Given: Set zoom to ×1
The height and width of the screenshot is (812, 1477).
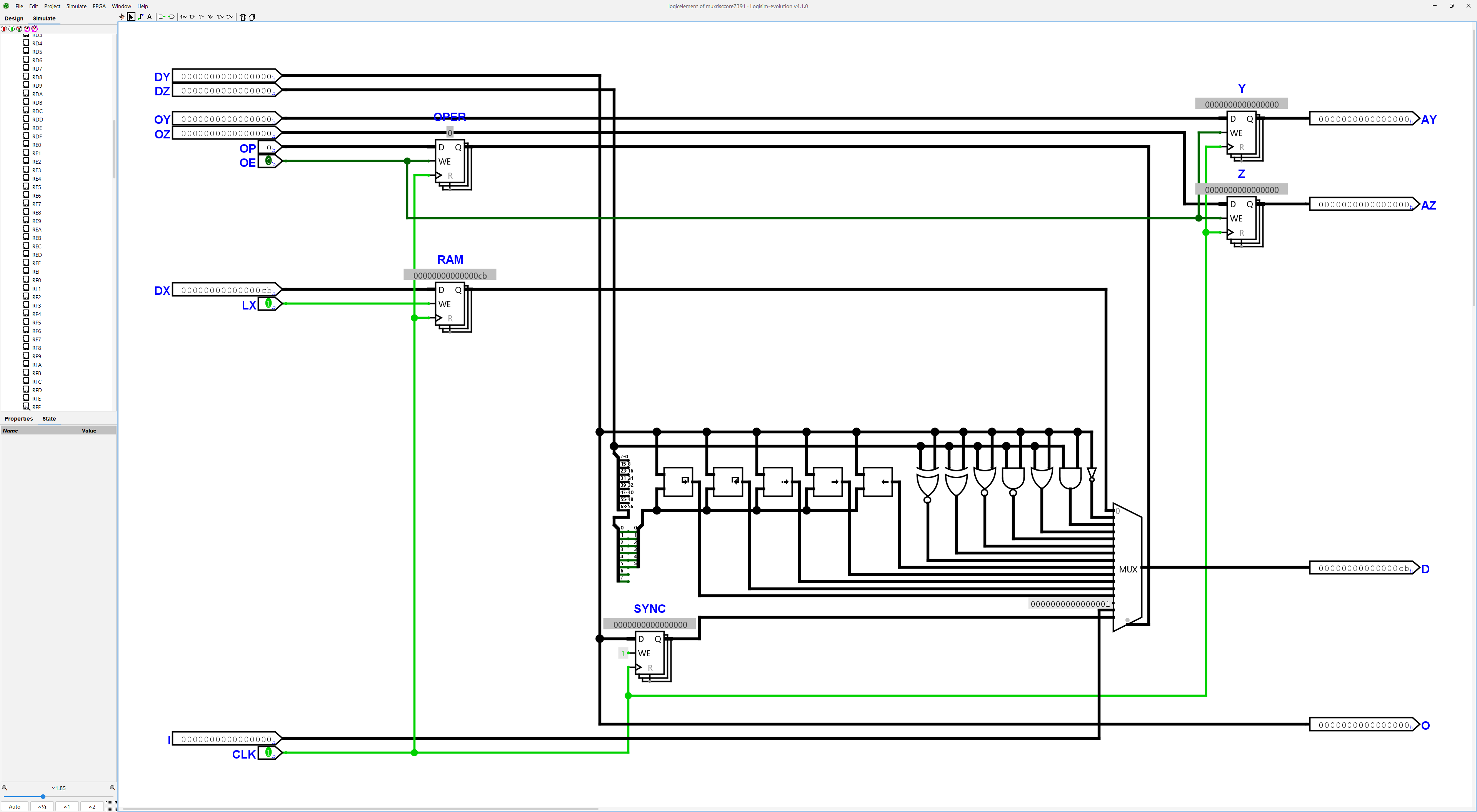Looking at the screenshot, I should (67, 806).
